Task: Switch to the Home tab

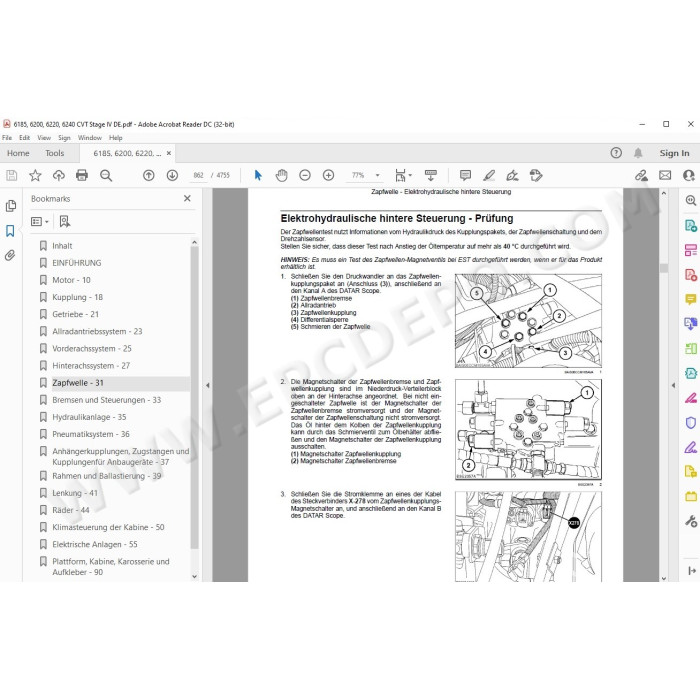Action: coord(18,153)
